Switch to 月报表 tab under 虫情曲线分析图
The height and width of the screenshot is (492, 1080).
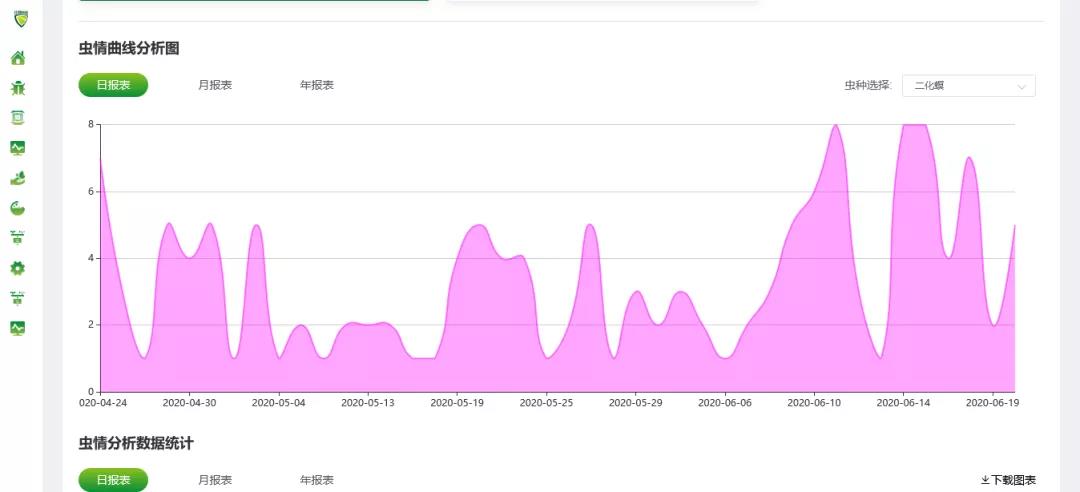coord(215,85)
